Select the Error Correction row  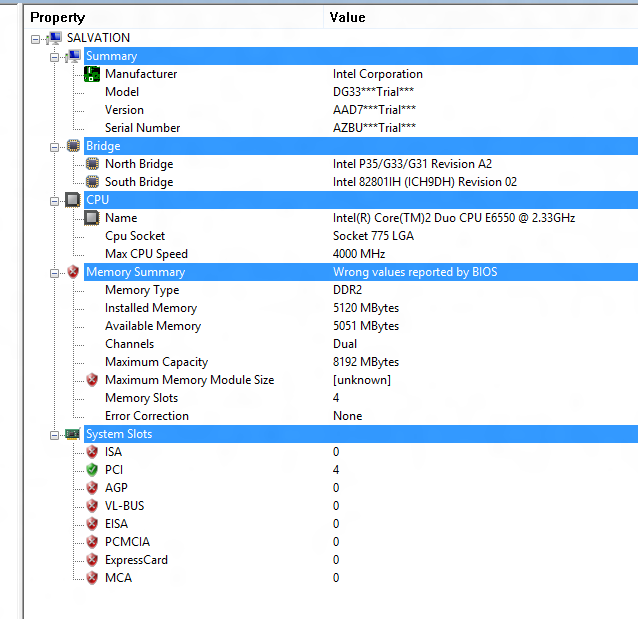point(361,416)
